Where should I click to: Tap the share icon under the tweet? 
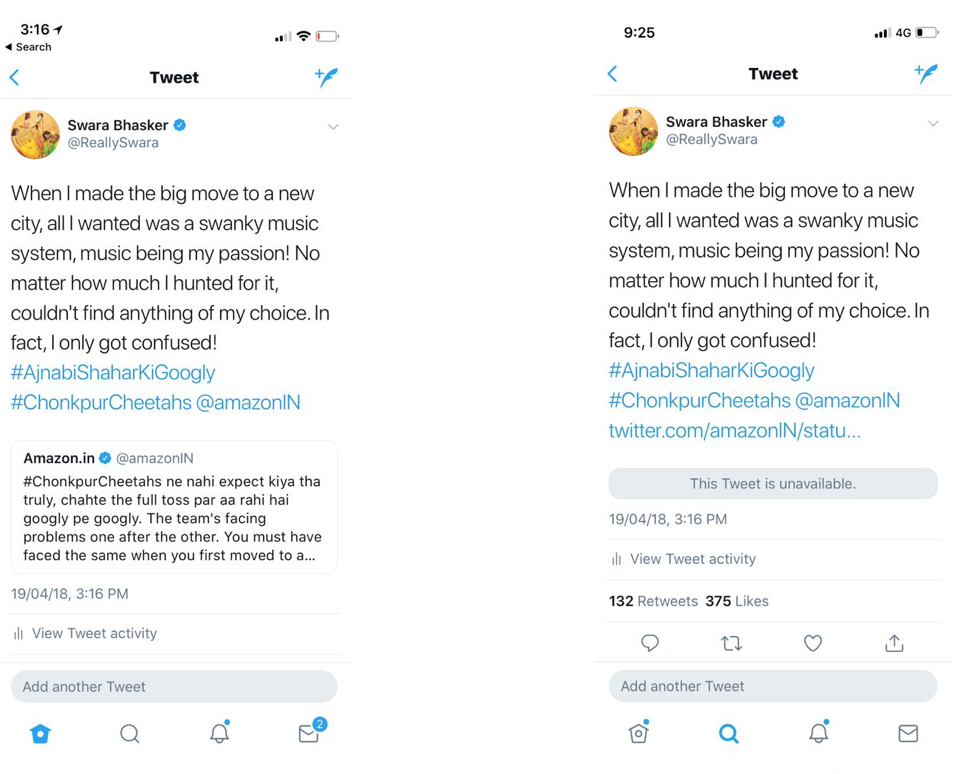click(x=894, y=643)
